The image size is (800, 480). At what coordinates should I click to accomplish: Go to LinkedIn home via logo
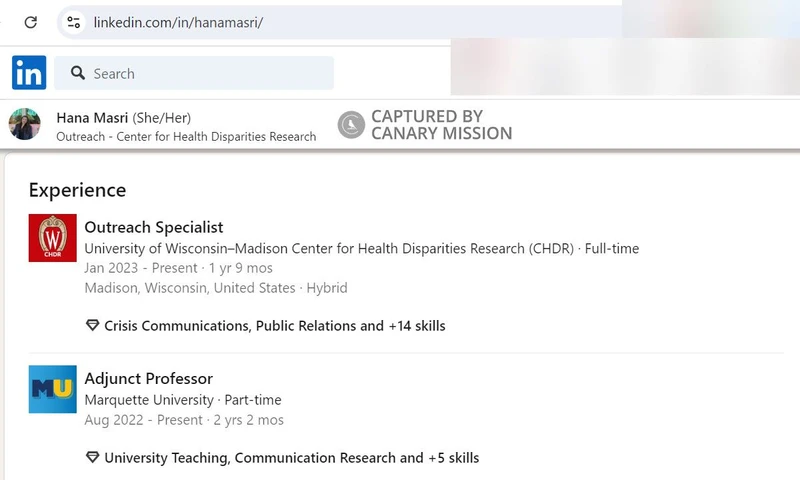(29, 72)
